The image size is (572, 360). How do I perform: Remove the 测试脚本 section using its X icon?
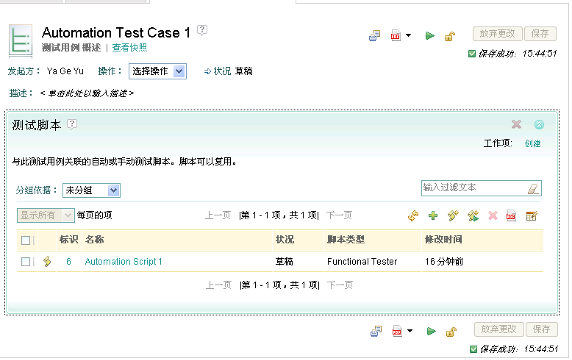click(516, 124)
